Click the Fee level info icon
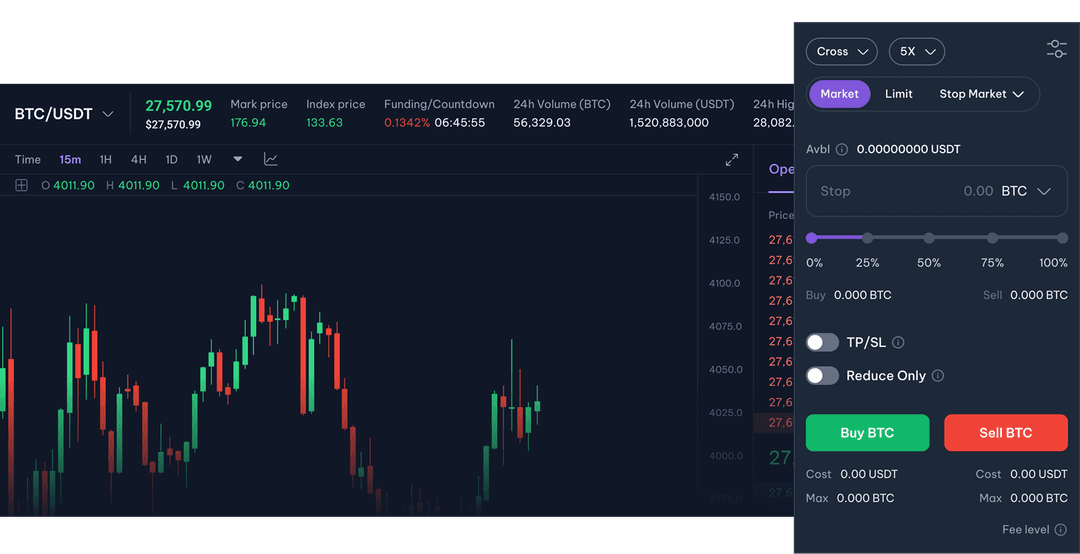Viewport: 1080px width, 554px height. pos(1060,530)
